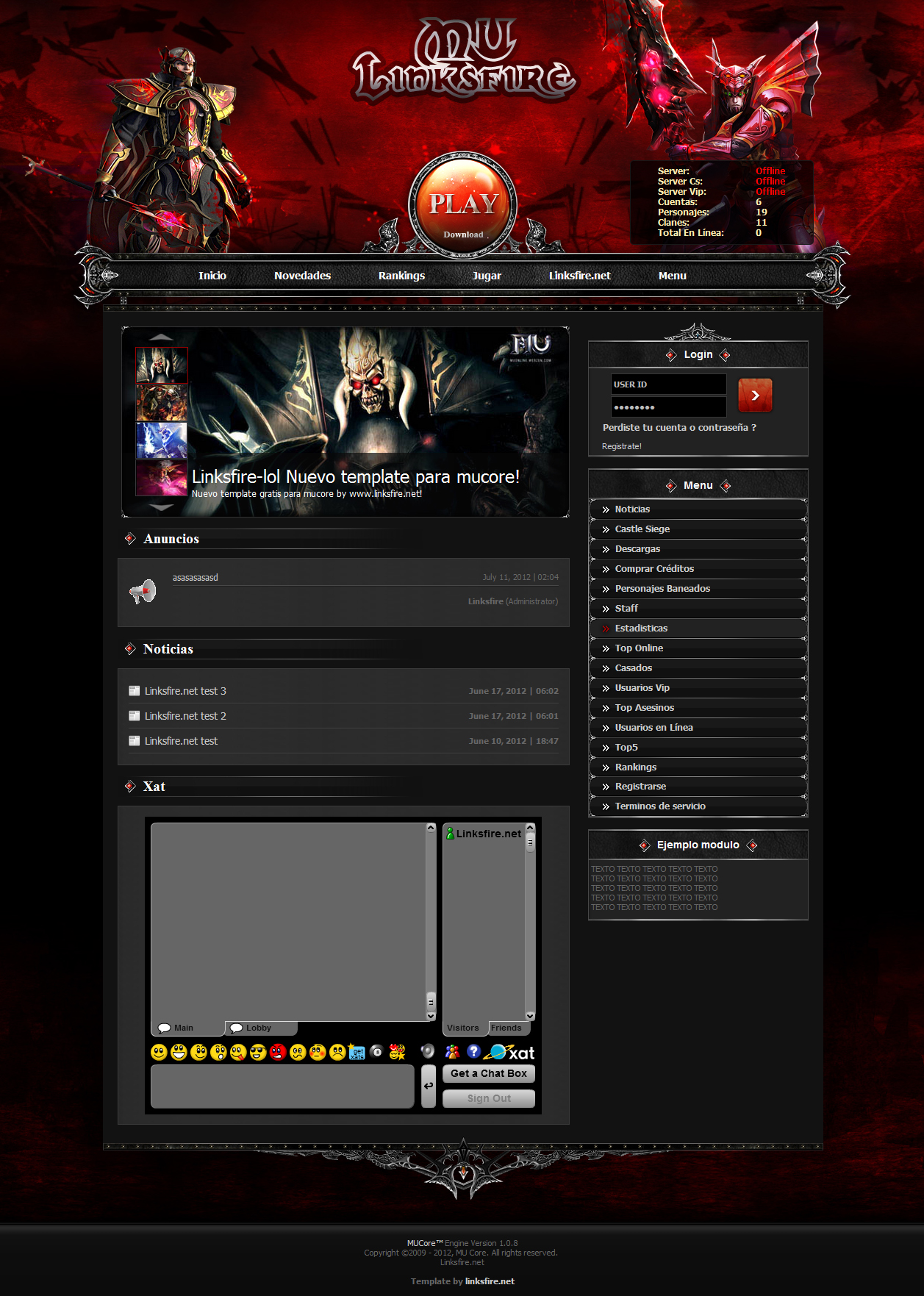924x1296 pixels.
Task: Open Novedades in the top navigation
Action: tap(302, 276)
